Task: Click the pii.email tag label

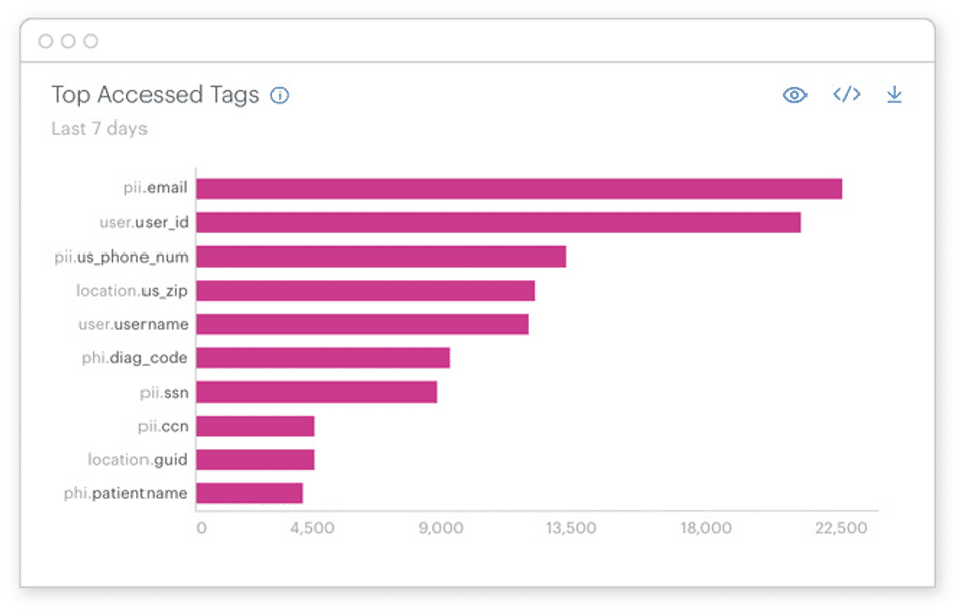Action: click(x=156, y=188)
